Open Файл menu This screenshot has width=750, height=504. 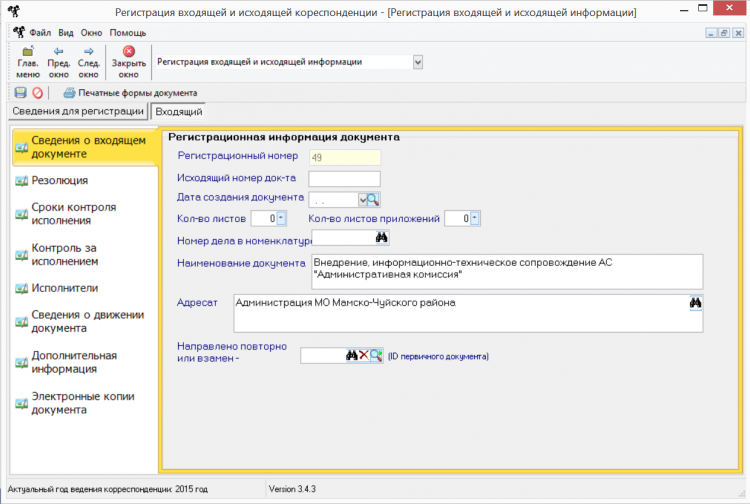pos(40,33)
